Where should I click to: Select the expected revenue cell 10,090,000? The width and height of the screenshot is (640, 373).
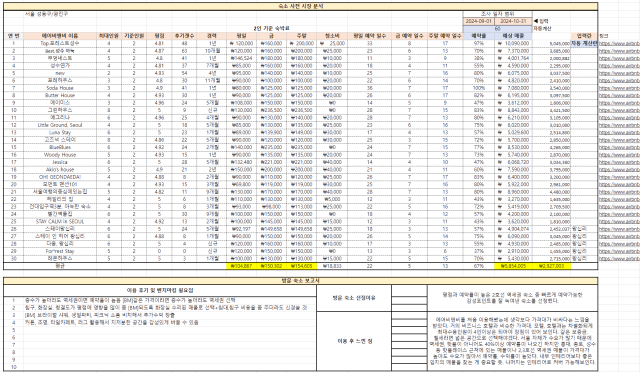pos(513,43)
